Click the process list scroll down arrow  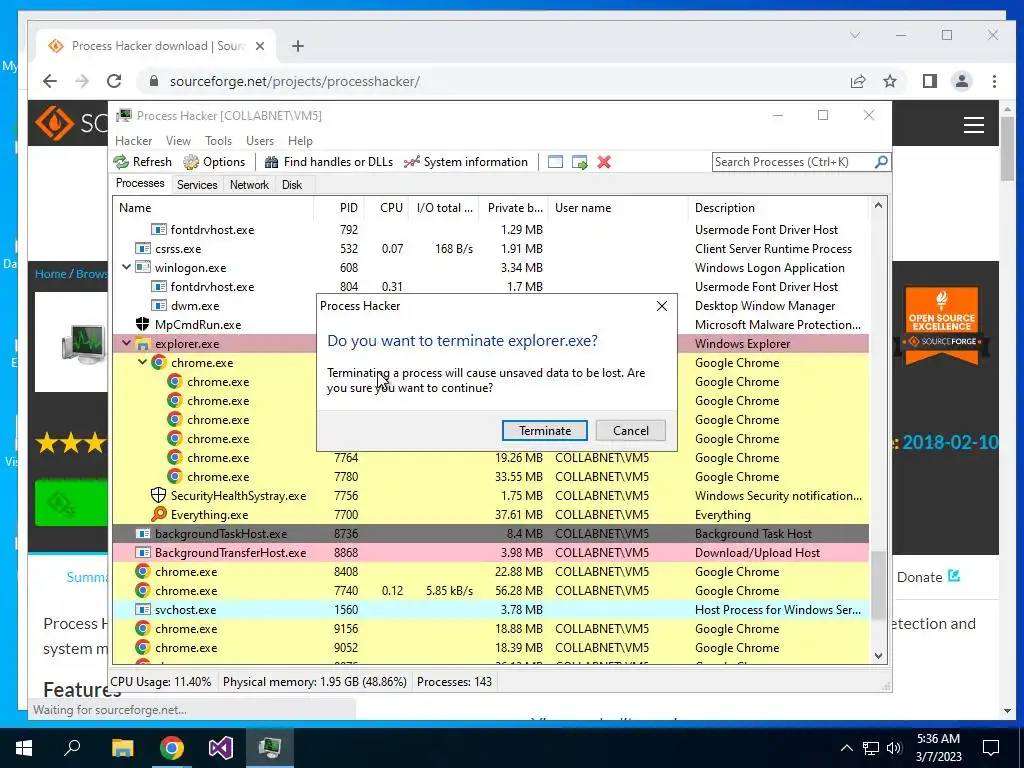tap(878, 656)
